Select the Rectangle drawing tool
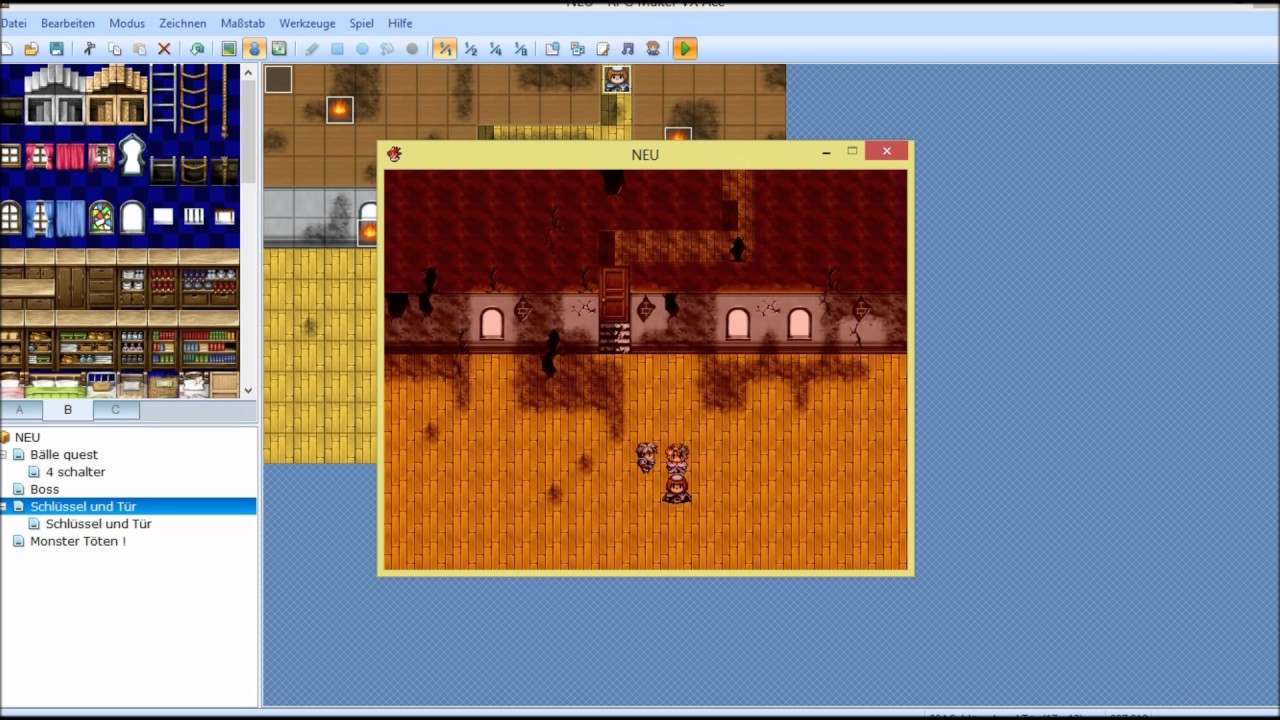The height and width of the screenshot is (720, 1280). (337, 48)
